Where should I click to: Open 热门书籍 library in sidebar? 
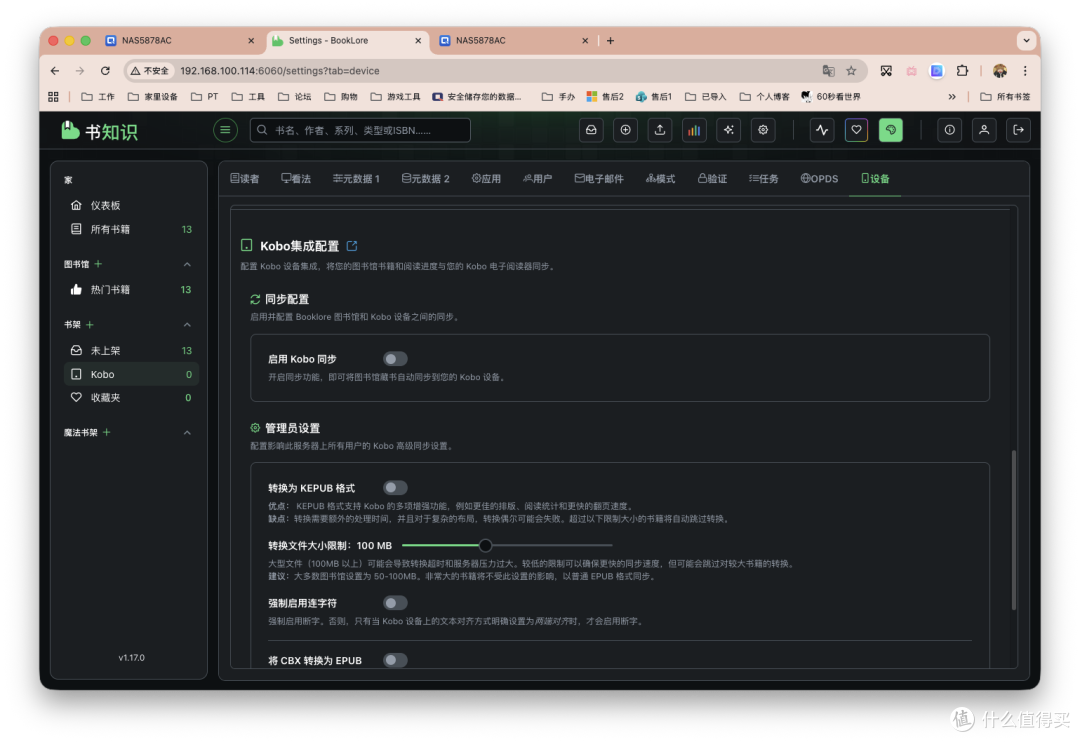click(x=131, y=289)
